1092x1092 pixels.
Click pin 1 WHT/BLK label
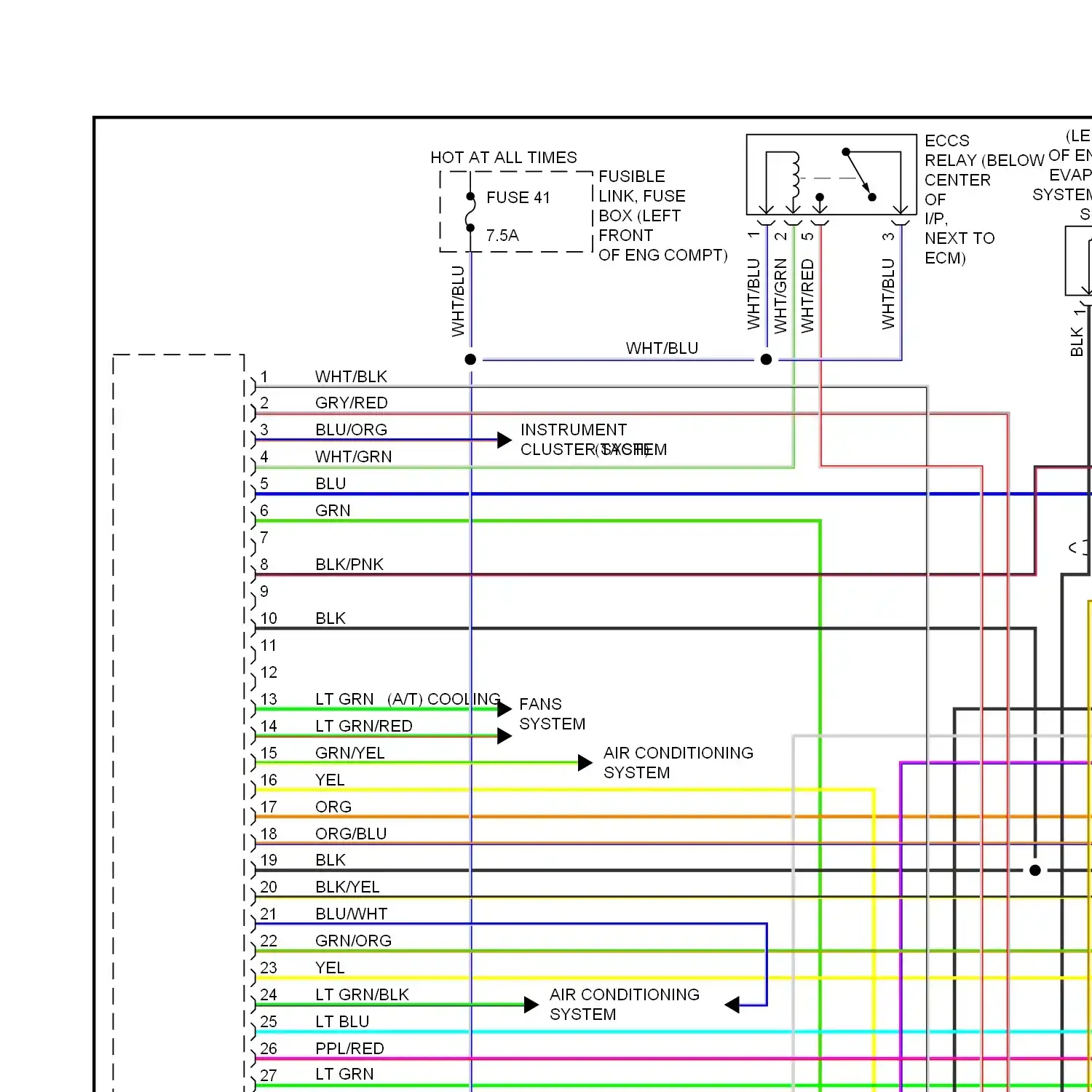(351, 376)
